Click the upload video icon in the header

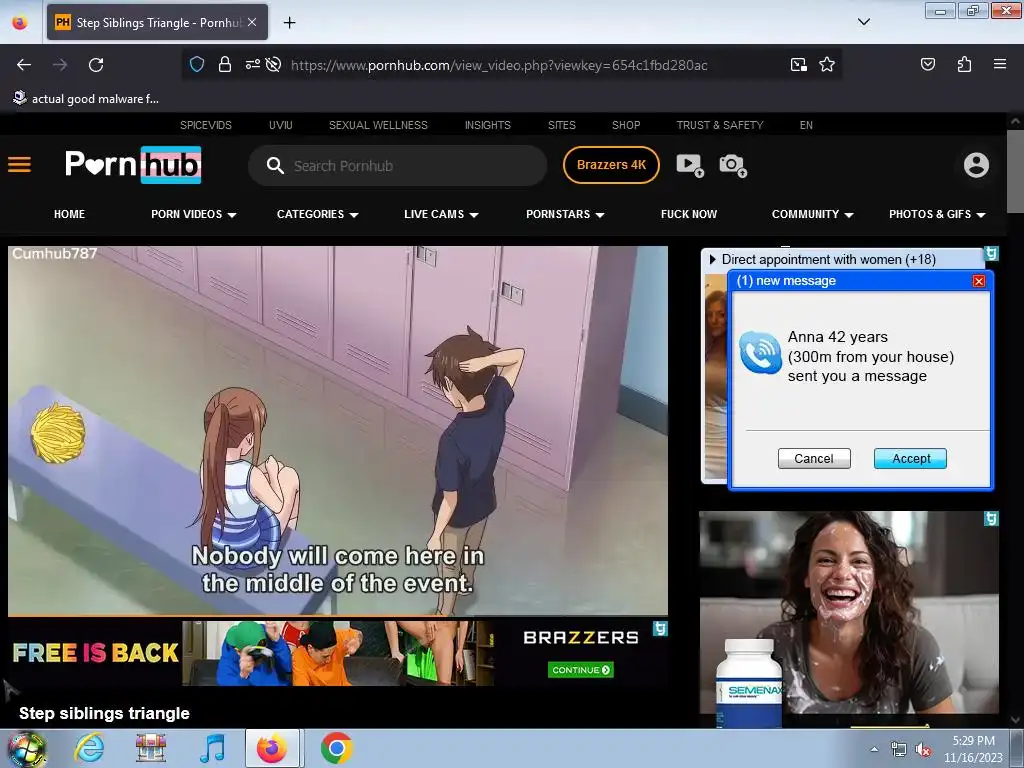(690, 165)
